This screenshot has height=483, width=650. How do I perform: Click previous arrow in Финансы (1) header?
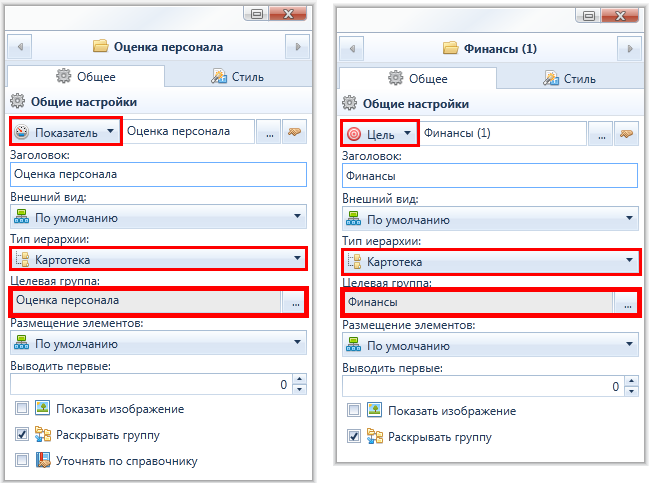[x=352, y=49]
